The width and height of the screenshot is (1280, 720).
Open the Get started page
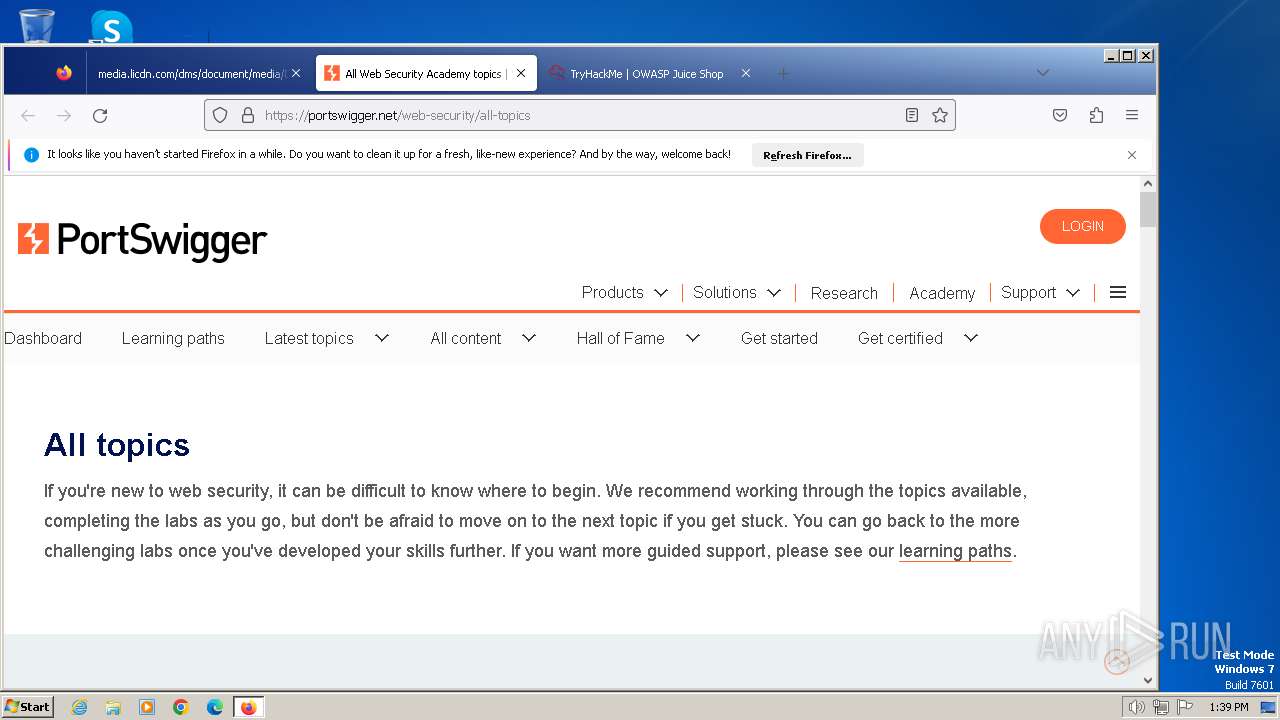[779, 338]
